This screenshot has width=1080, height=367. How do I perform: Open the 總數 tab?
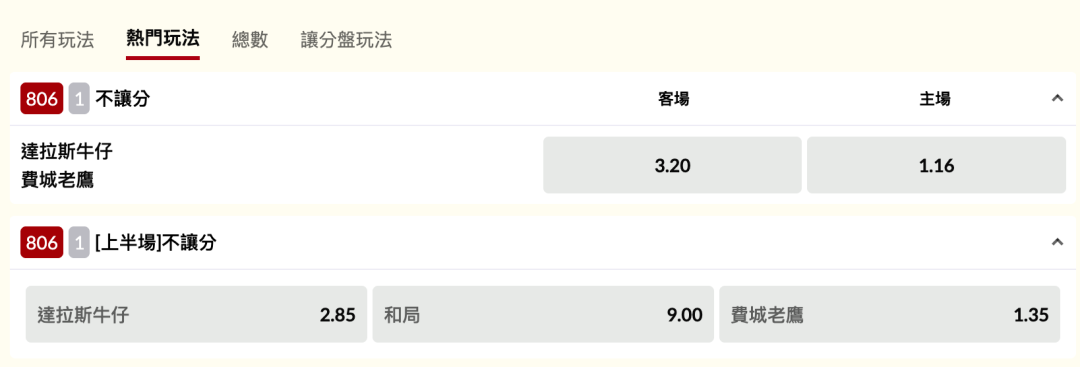coord(250,40)
